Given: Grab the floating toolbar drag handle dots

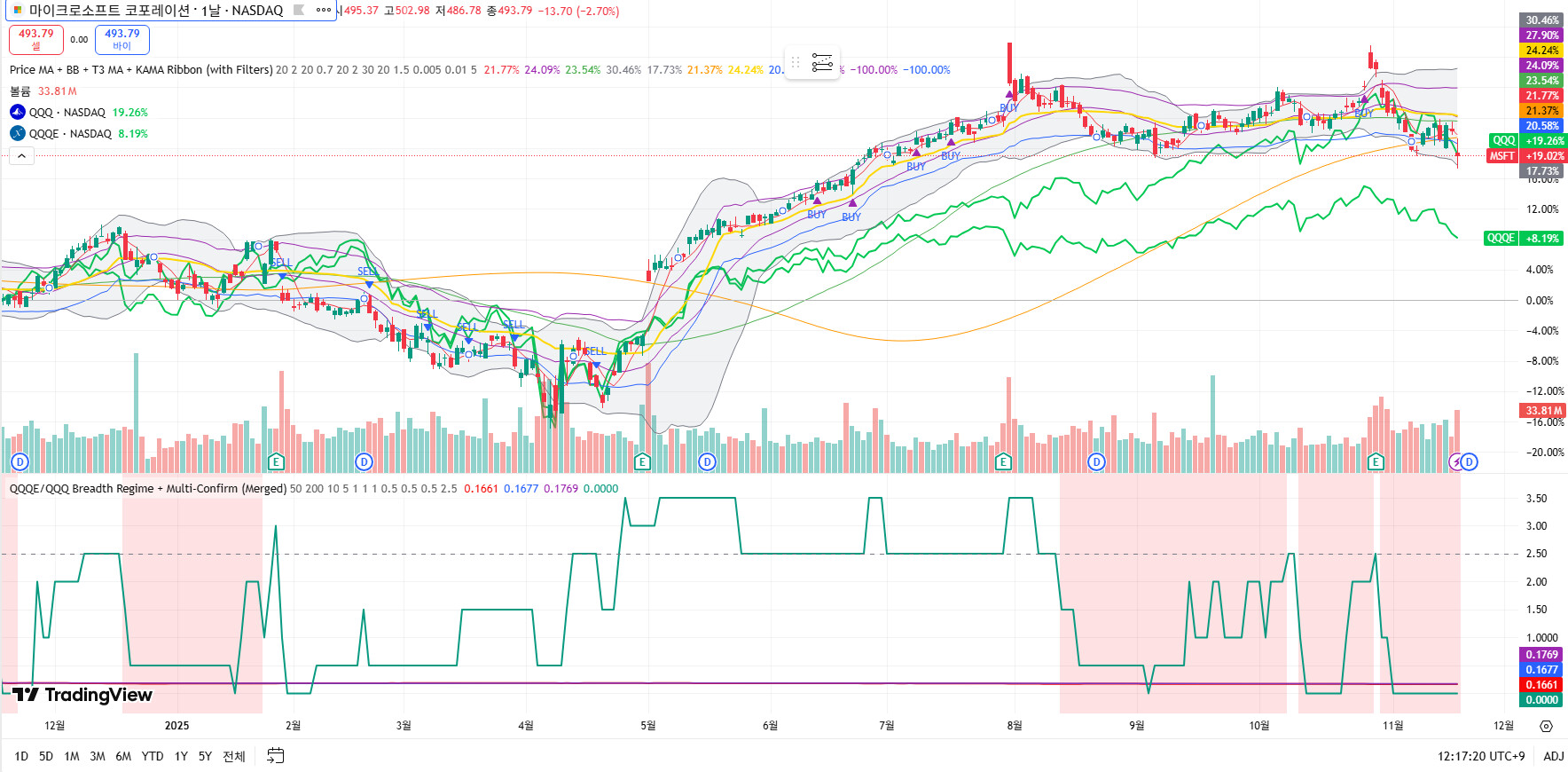Looking at the screenshot, I should pyautogui.click(x=796, y=62).
